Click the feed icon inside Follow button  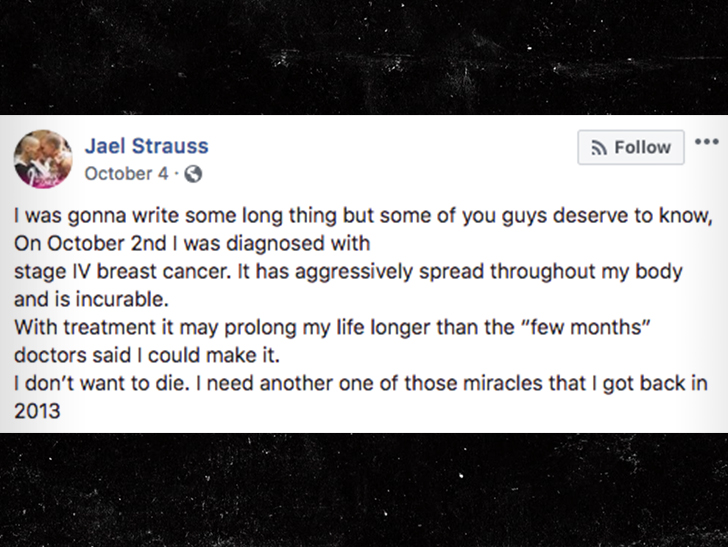tap(599, 148)
